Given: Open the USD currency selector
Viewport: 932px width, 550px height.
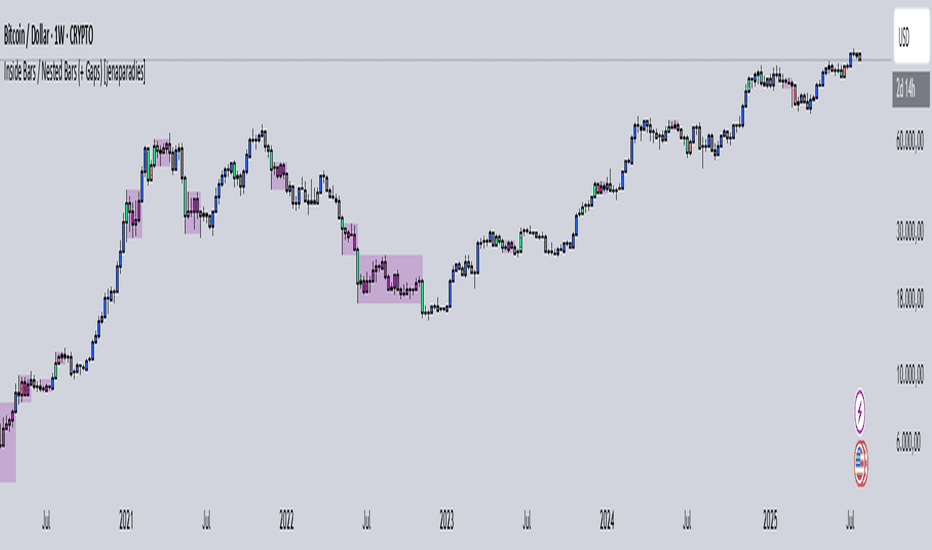Looking at the screenshot, I should pyautogui.click(x=911, y=37).
